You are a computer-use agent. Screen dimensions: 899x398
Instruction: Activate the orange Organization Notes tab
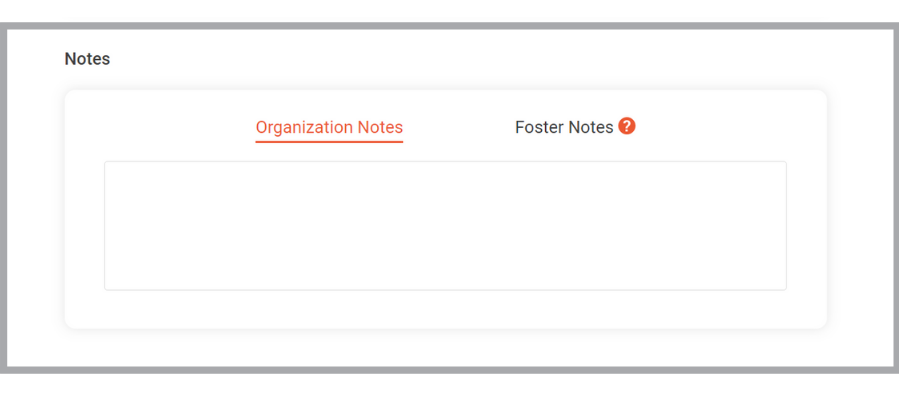[329, 127]
